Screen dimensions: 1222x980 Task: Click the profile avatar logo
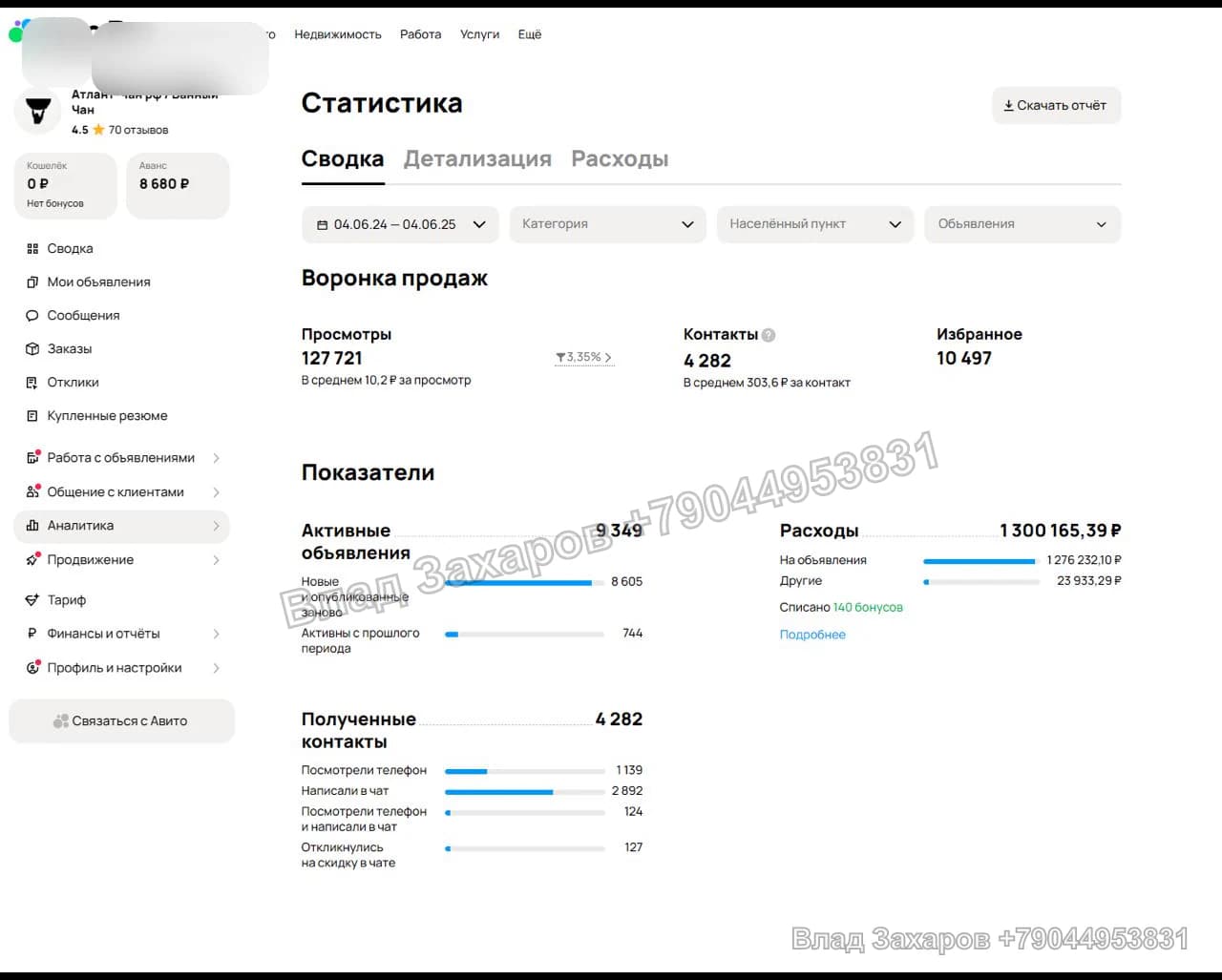point(38,112)
